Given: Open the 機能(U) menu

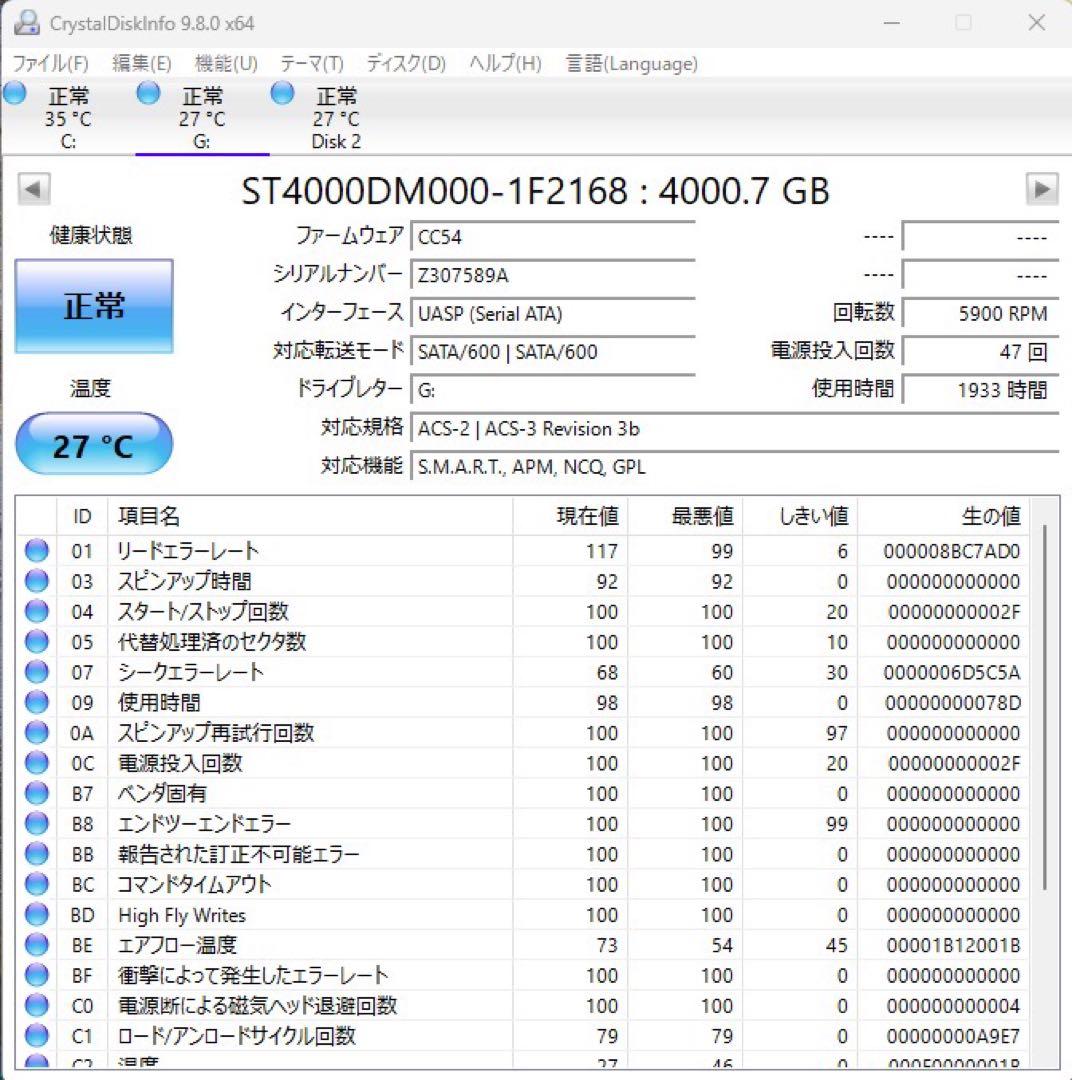Looking at the screenshot, I should coord(226,64).
